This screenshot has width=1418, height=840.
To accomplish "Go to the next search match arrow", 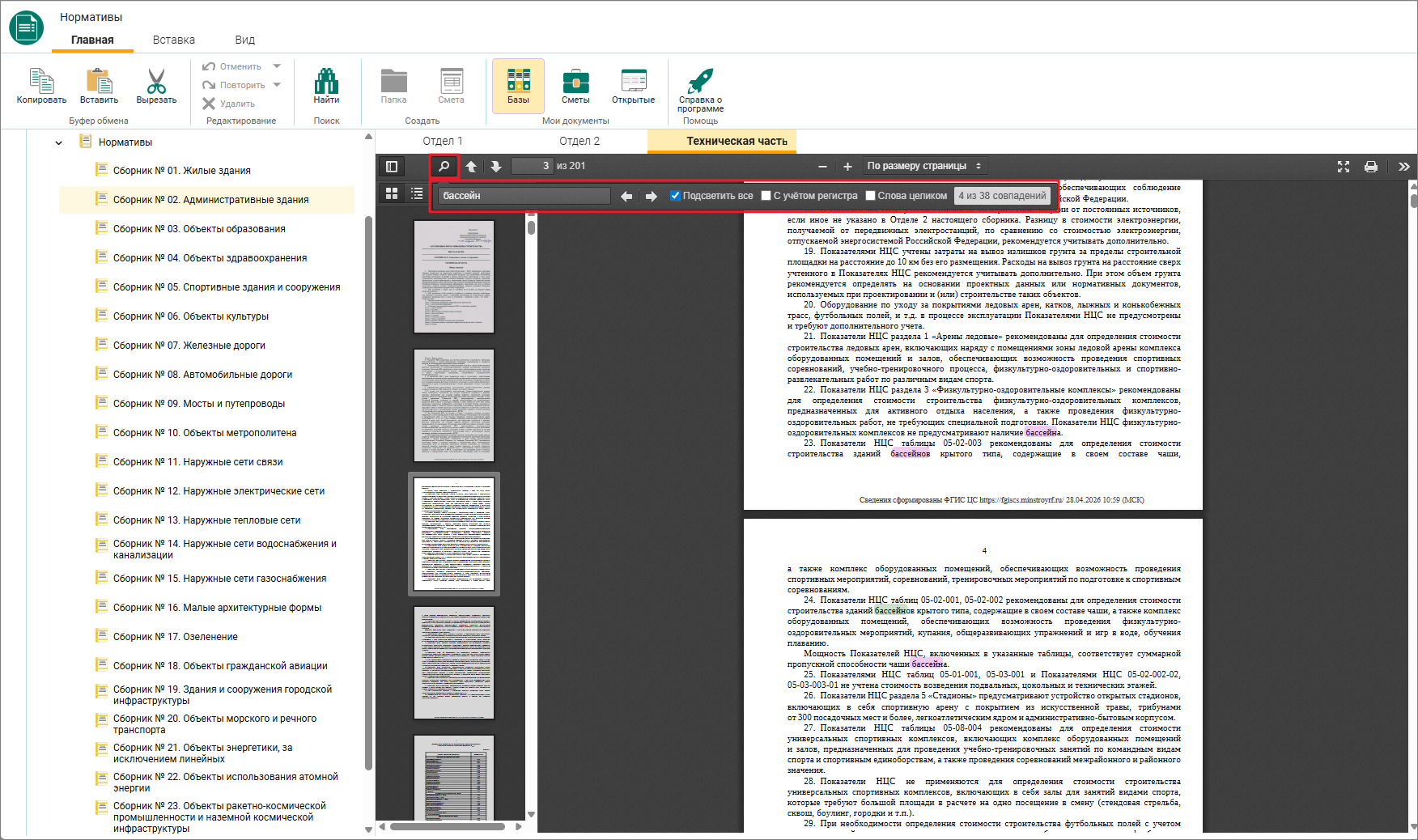I will (x=651, y=196).
